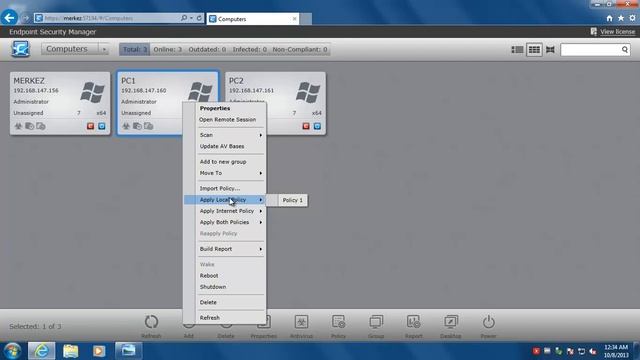Click biohazard icon on PC1 card

126,126
